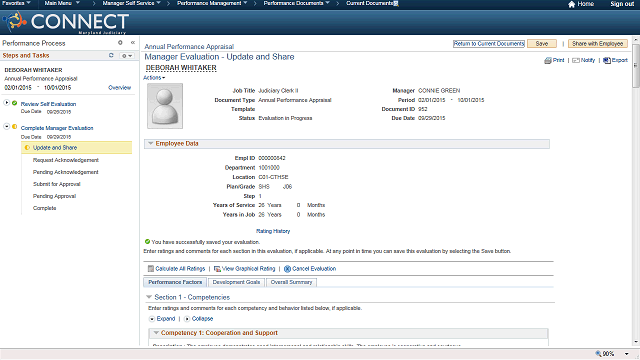This screenshot has height=360, width=640.
Task: Open Review Self Evaluation link
Action: point(48,104)
